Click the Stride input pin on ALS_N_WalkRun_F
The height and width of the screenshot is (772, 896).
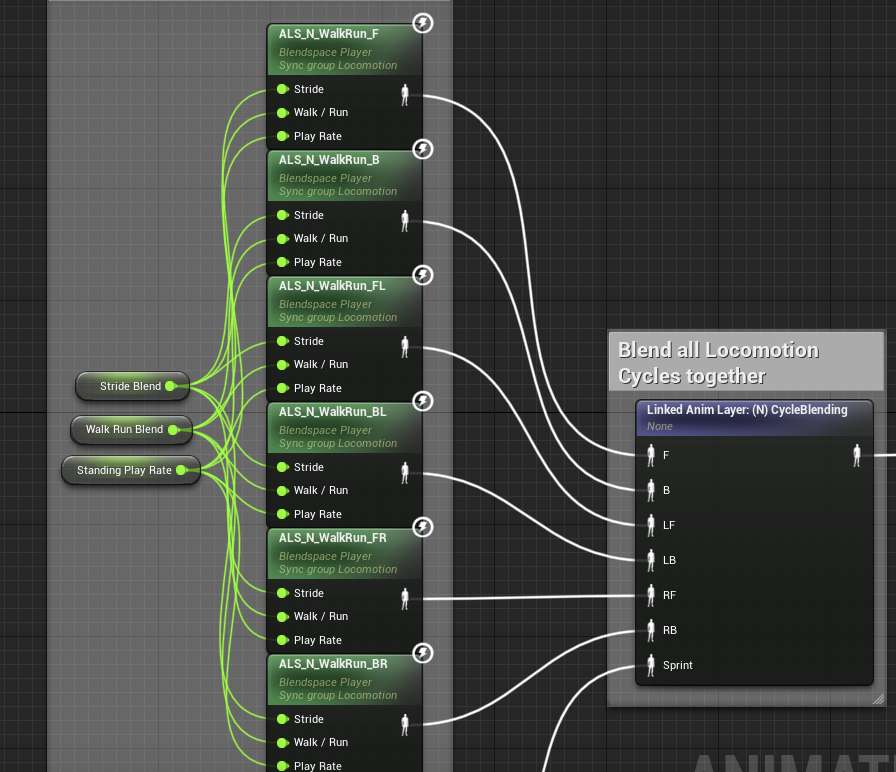click(283, 89)
